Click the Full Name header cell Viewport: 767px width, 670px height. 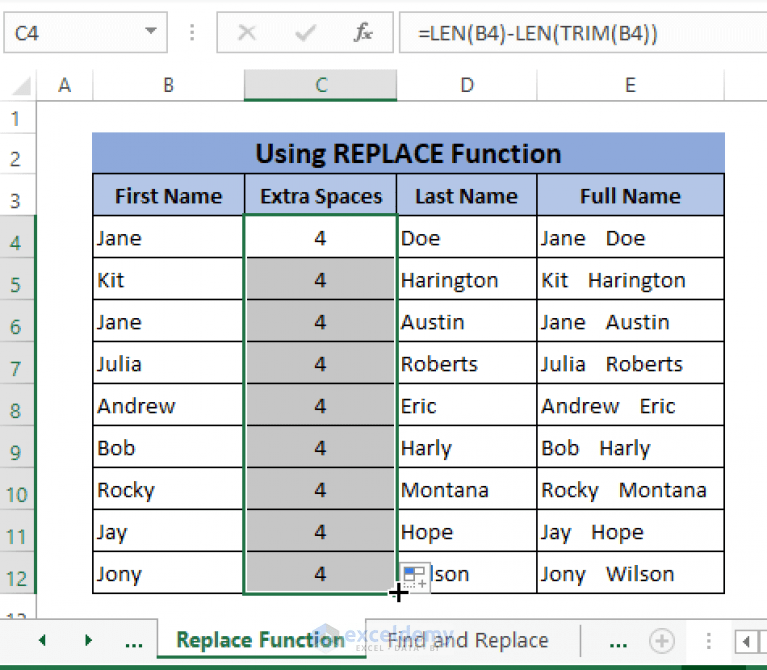(x=631, y=196)
